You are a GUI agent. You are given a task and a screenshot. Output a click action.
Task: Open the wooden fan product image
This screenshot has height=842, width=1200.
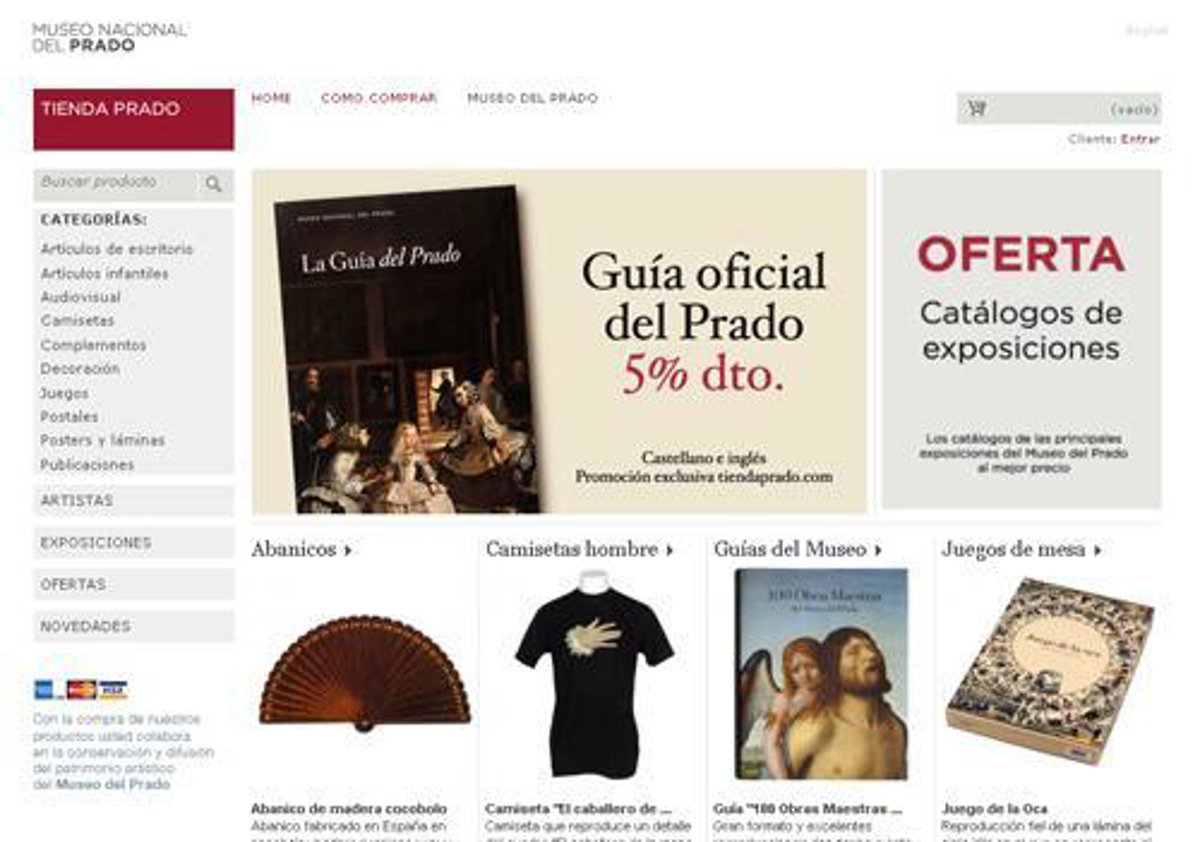[364, 673]
